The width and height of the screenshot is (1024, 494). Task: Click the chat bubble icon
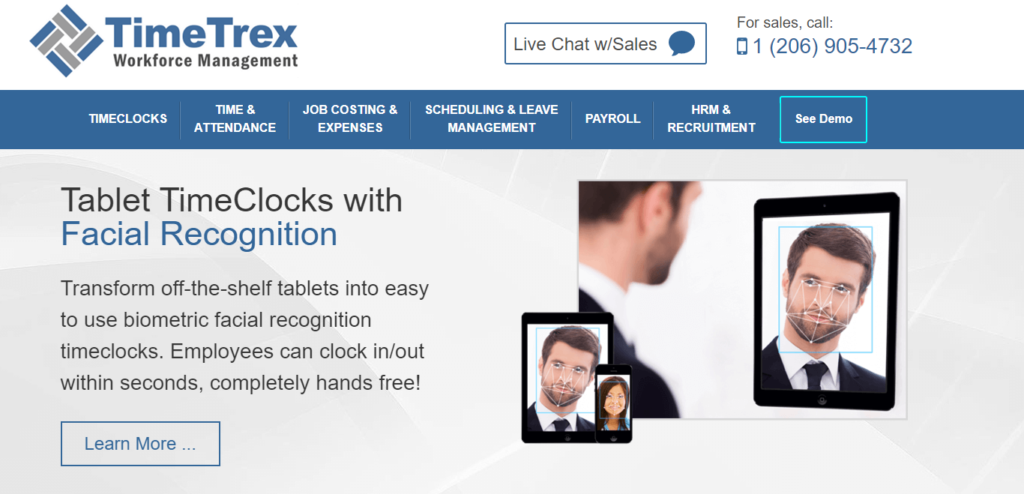pyautogui.click(x=681, y=44)
